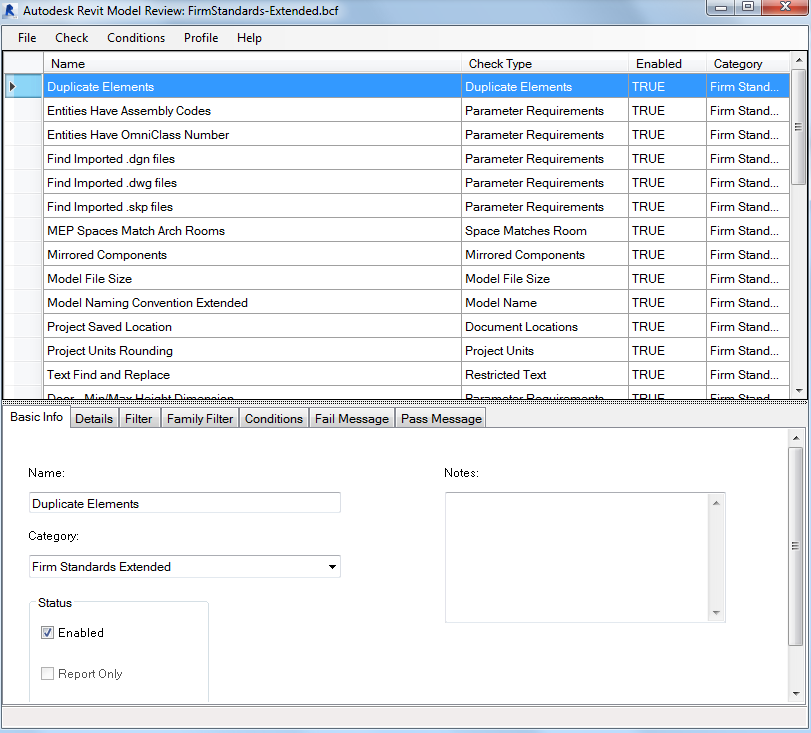Switch to the Filter tab
The image size is (811, 733).
pyautogui.click(x=139, y=418)
